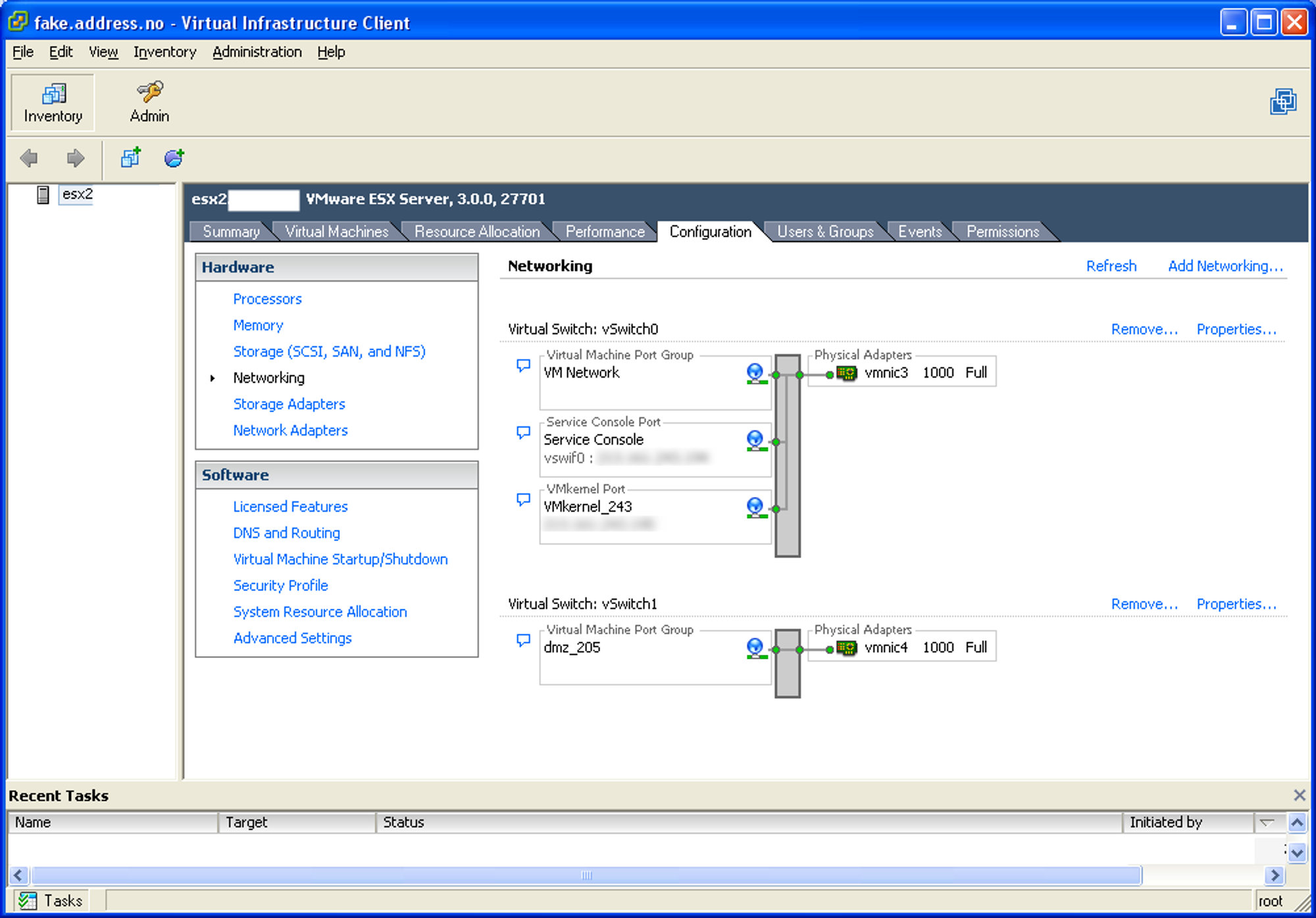This screenshot has height=918, width=1316.
Task: Open Advanced Settings link
Action: [x=292, y=638]
